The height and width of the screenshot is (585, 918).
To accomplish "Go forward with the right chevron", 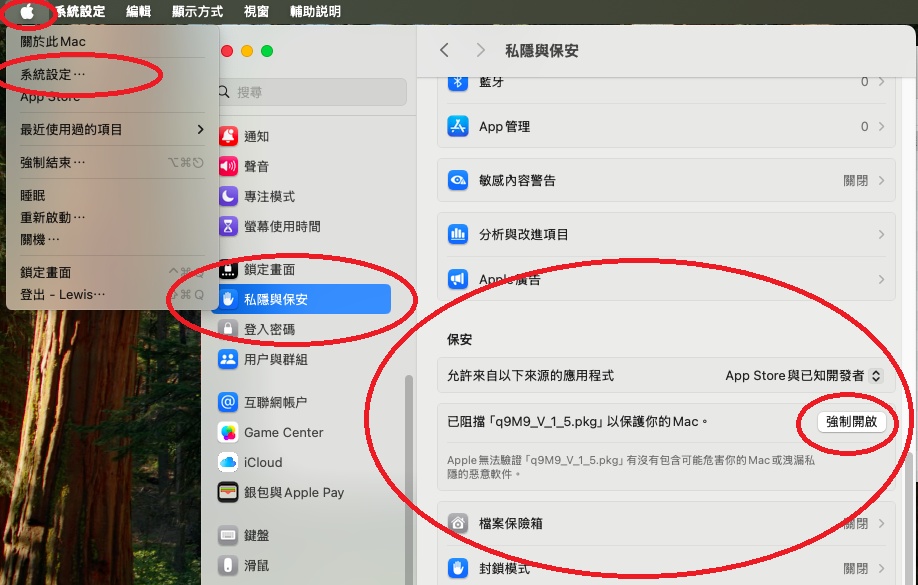I will click(480, 50).
